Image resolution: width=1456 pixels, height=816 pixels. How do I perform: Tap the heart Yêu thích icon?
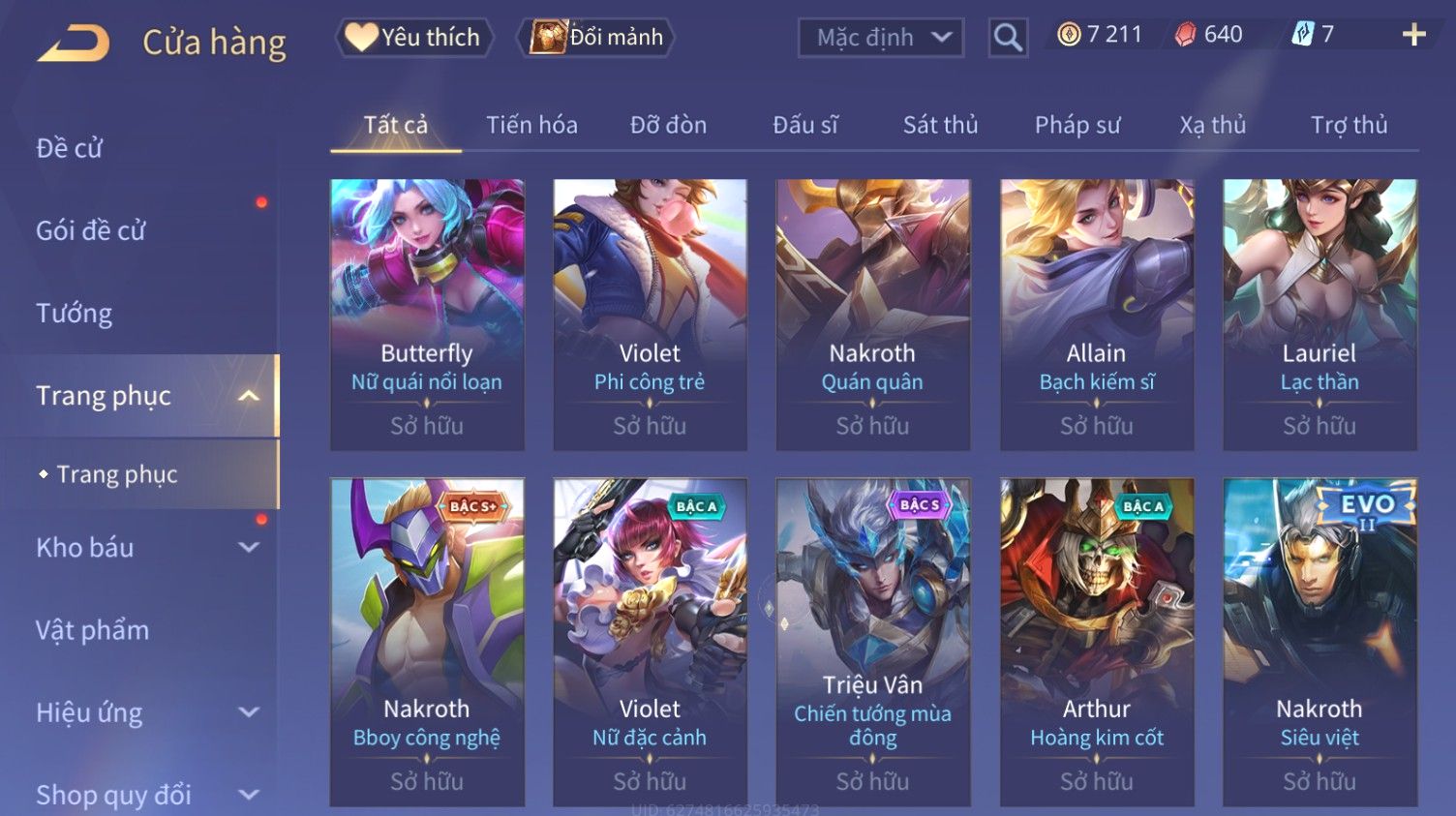pos(360,37)
